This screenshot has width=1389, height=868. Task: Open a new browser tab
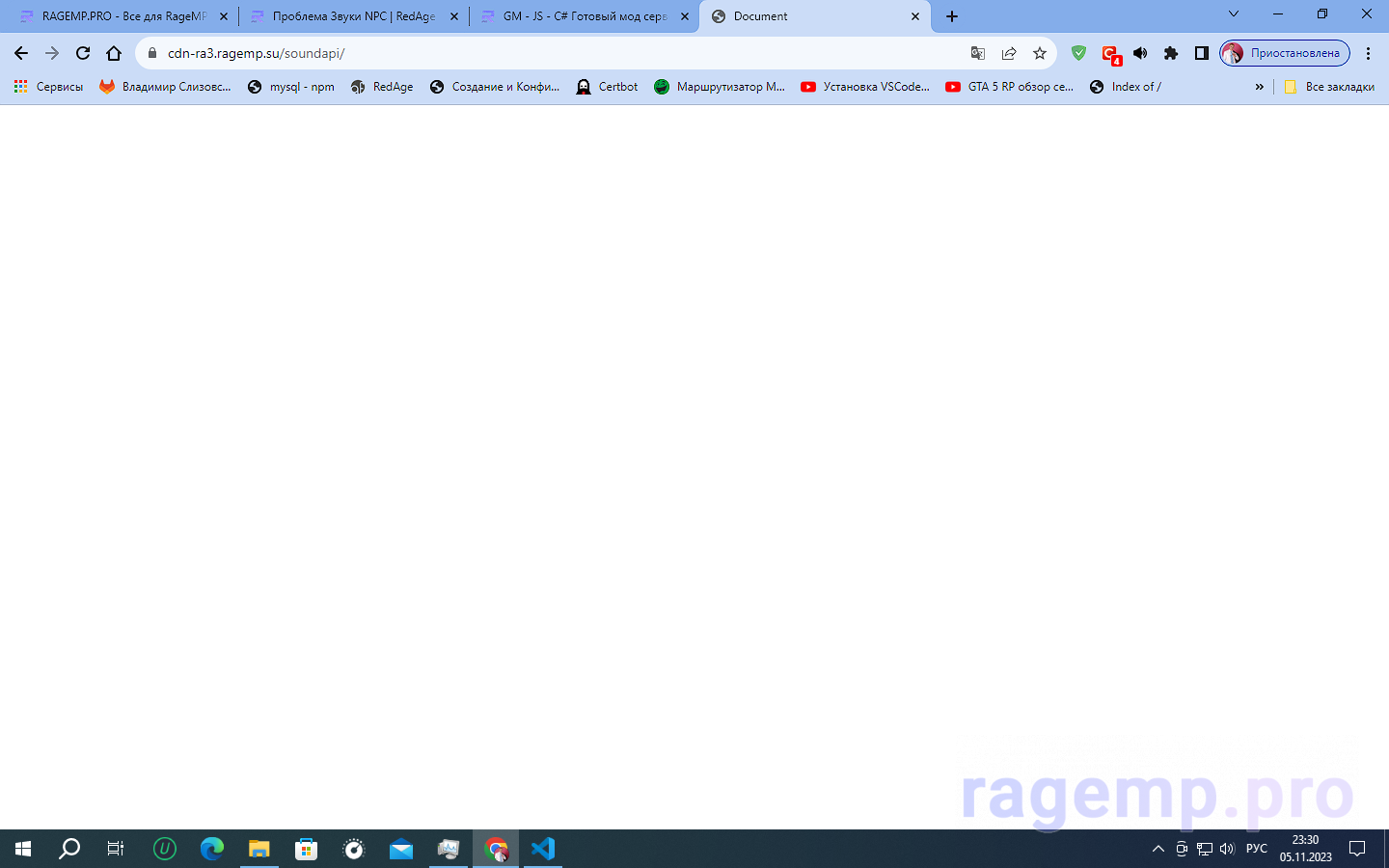[x=952, y=16]
